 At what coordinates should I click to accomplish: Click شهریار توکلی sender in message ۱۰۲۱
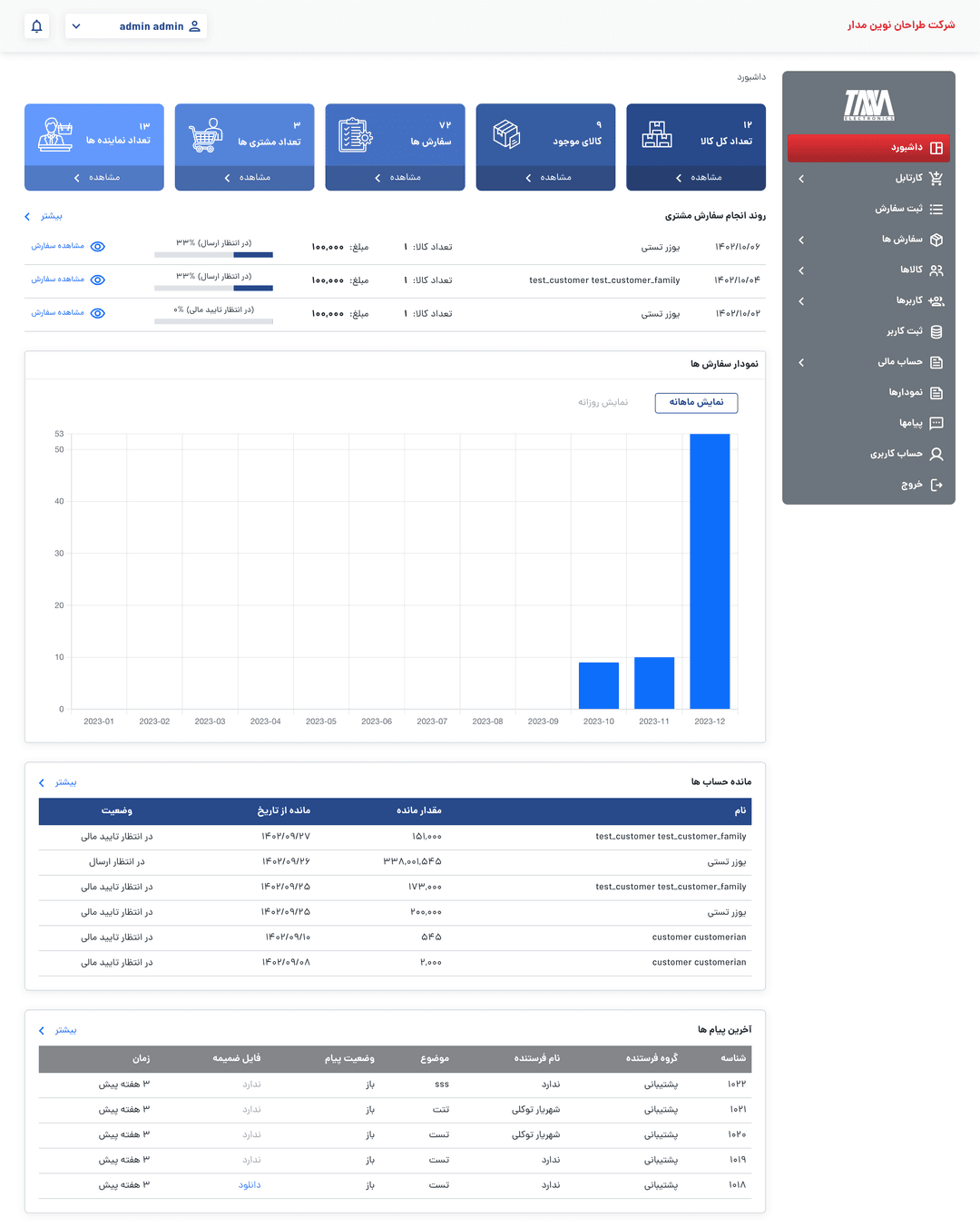point(535,1110)
